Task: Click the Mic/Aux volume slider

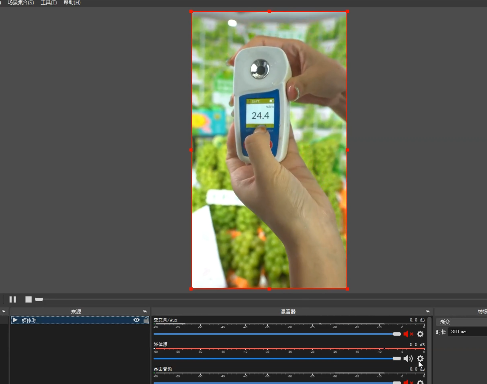Action: [277, 334]
